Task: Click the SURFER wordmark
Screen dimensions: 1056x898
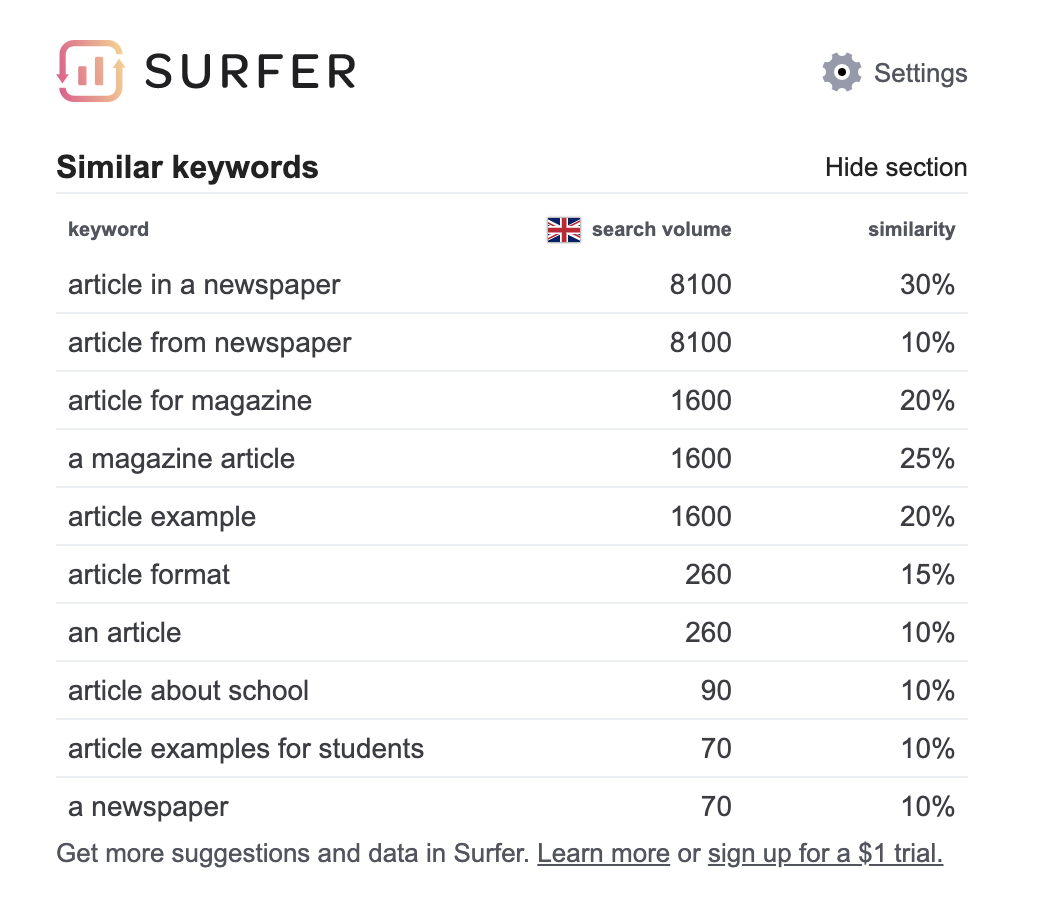Action: (251, 71)
